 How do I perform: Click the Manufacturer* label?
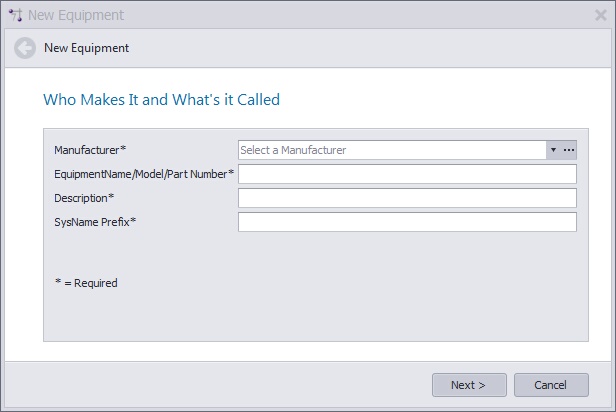[x=90, y=150]
